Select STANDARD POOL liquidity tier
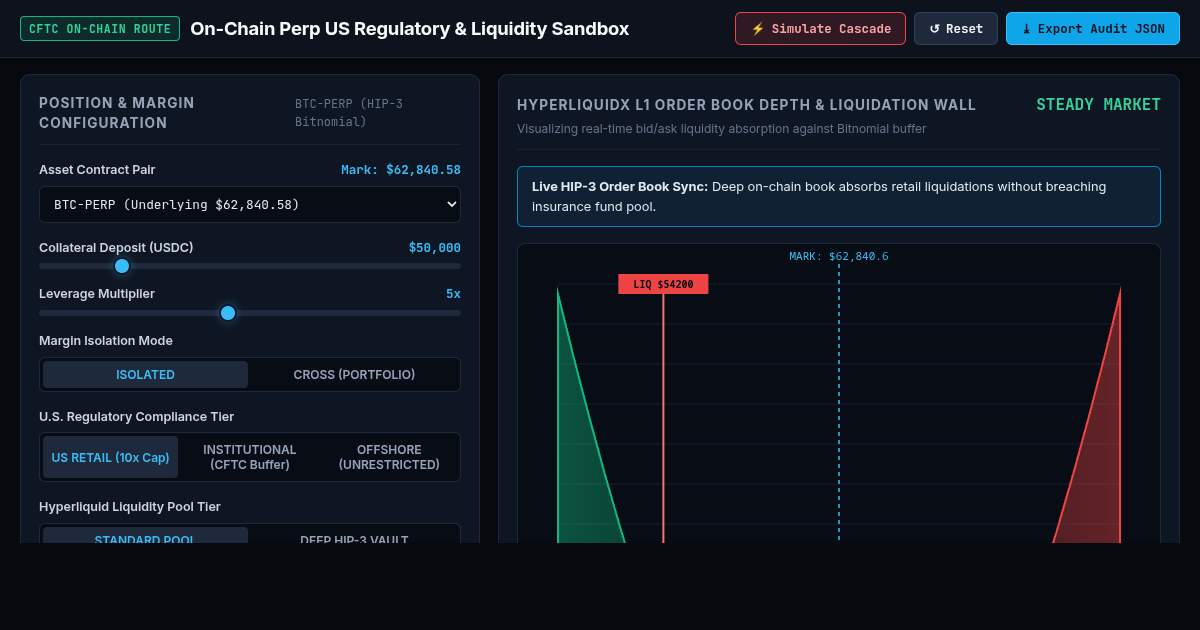 145,536
